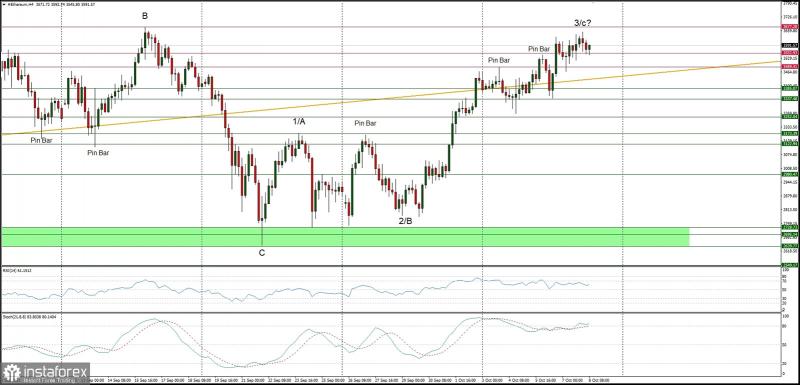Click the topmost red price level tag
800x385 pixels.
click(x=790, y=26)
